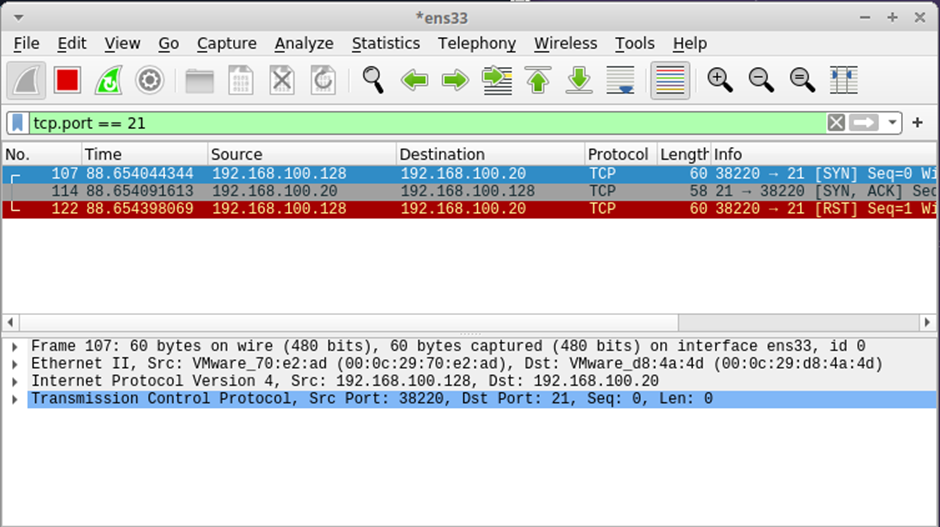Start a new capture with the shark fin icon
The width and height of the screenshot is (940, 527).
click(26, 80)
